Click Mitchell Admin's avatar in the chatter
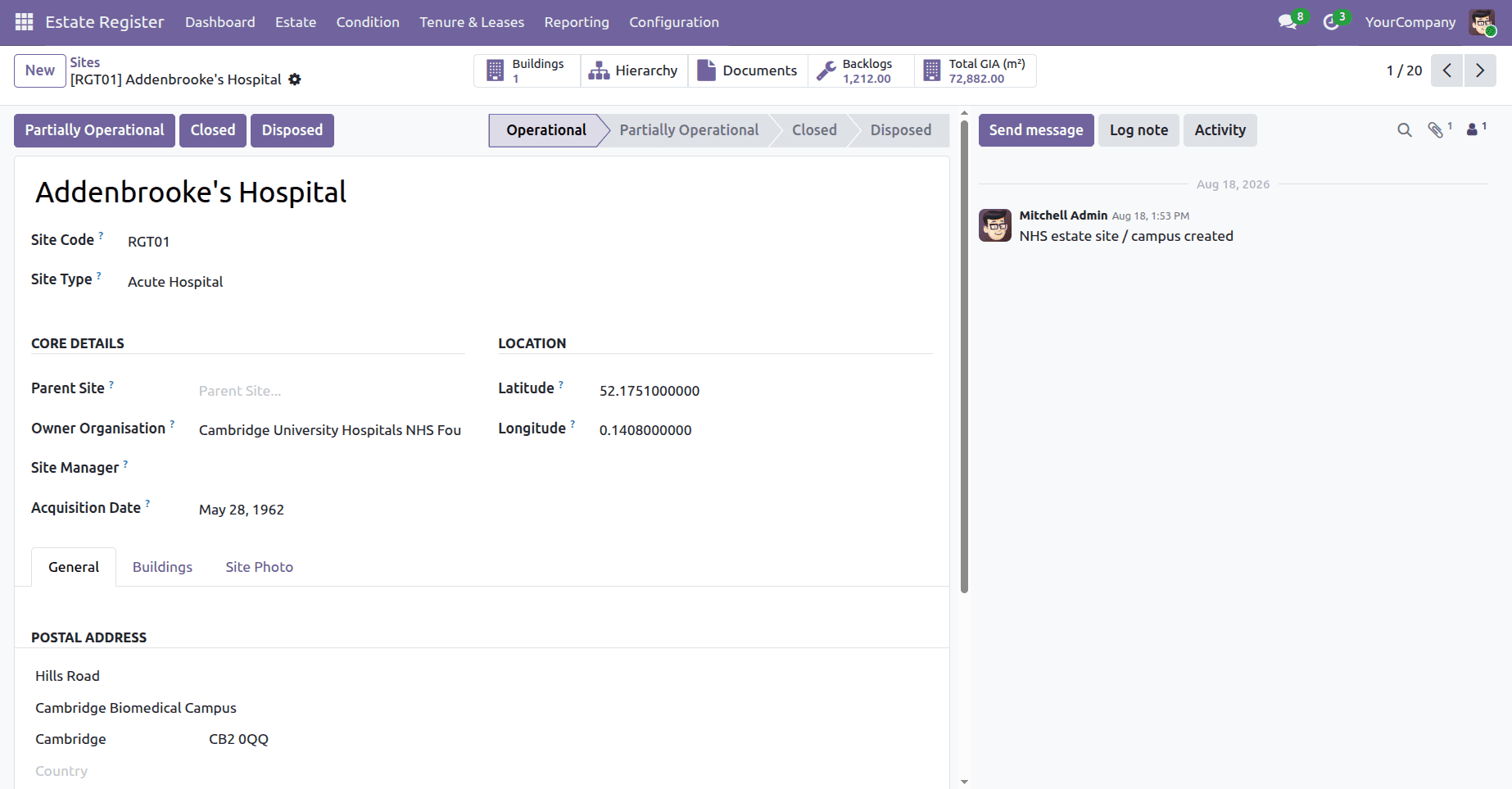This screenshot has height=789, width=1512. [x=995, y=225]
